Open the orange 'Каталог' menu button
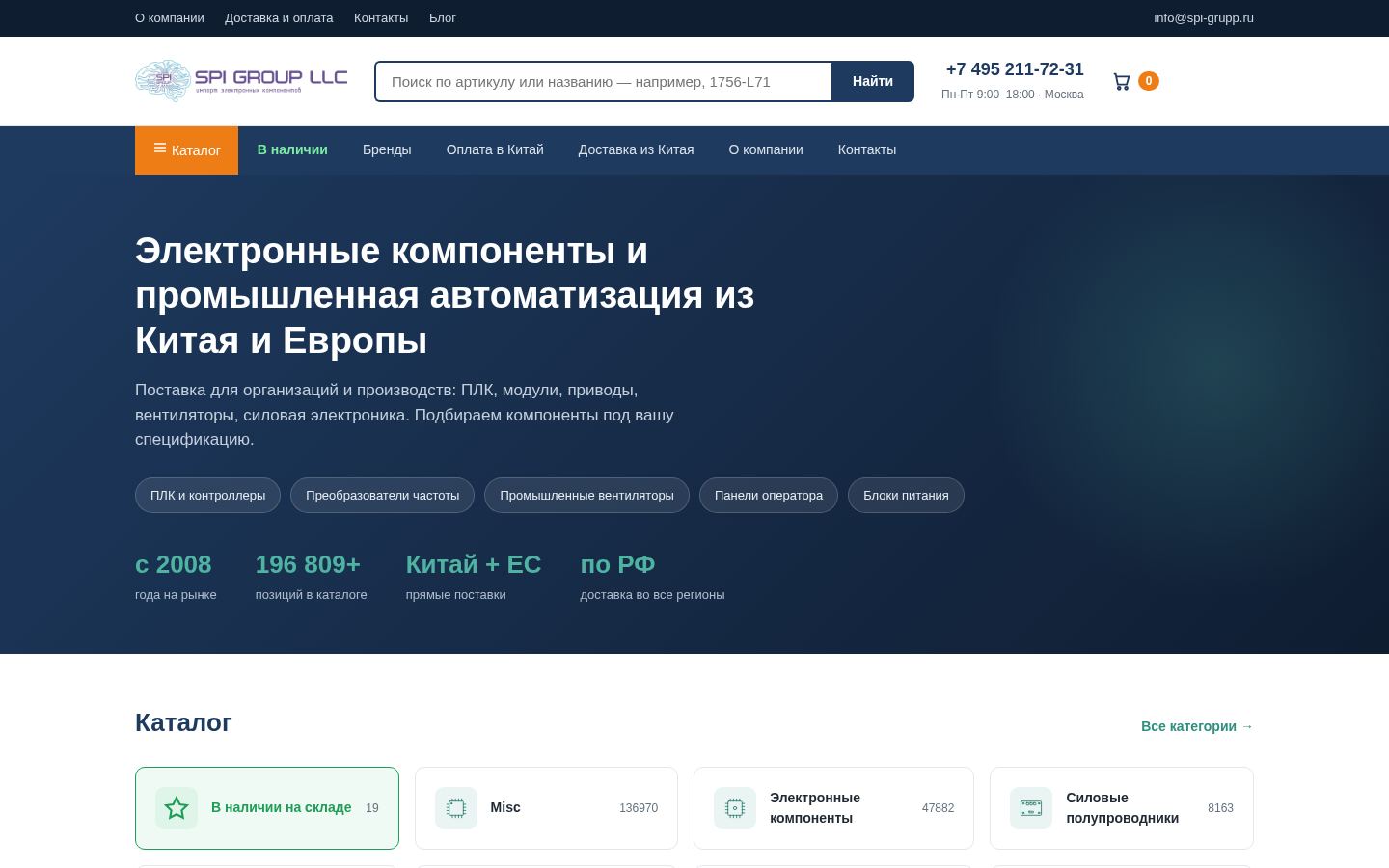Screen dimensions: 1389x868 186,150
